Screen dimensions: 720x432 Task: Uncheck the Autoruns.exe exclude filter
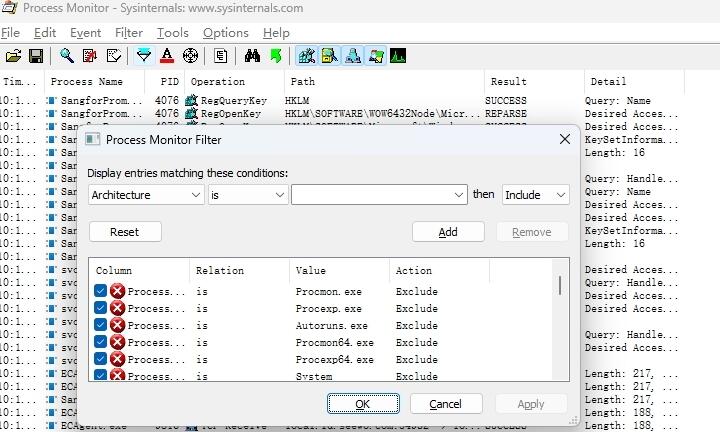click(x=100, y=325)
